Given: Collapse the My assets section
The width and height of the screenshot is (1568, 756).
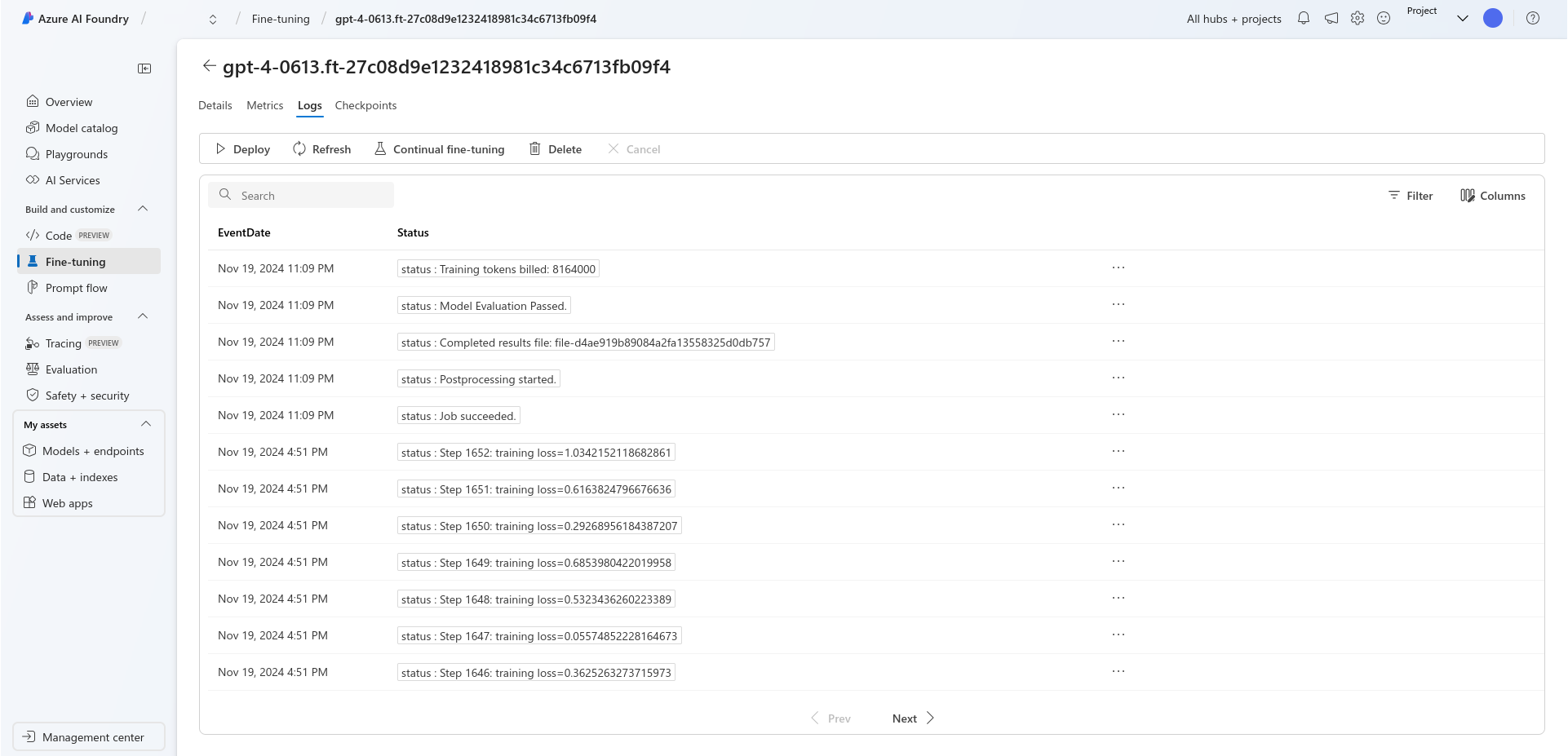Looking at the screenshot, I should pyautogui.click(x=146, y=424).
